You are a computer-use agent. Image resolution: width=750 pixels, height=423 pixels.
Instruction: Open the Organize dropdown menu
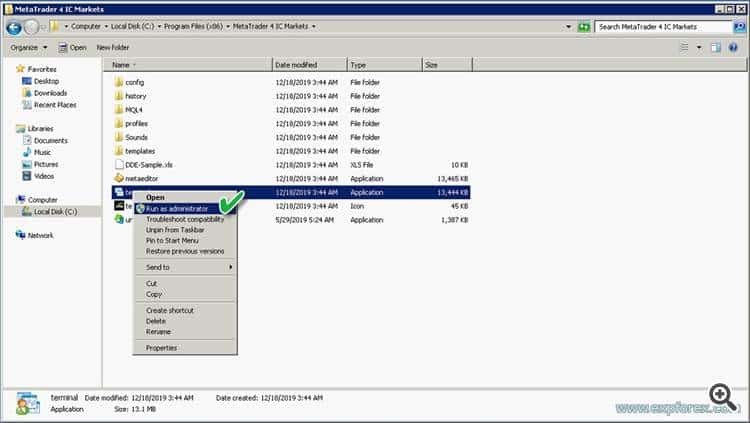point(28,47)
